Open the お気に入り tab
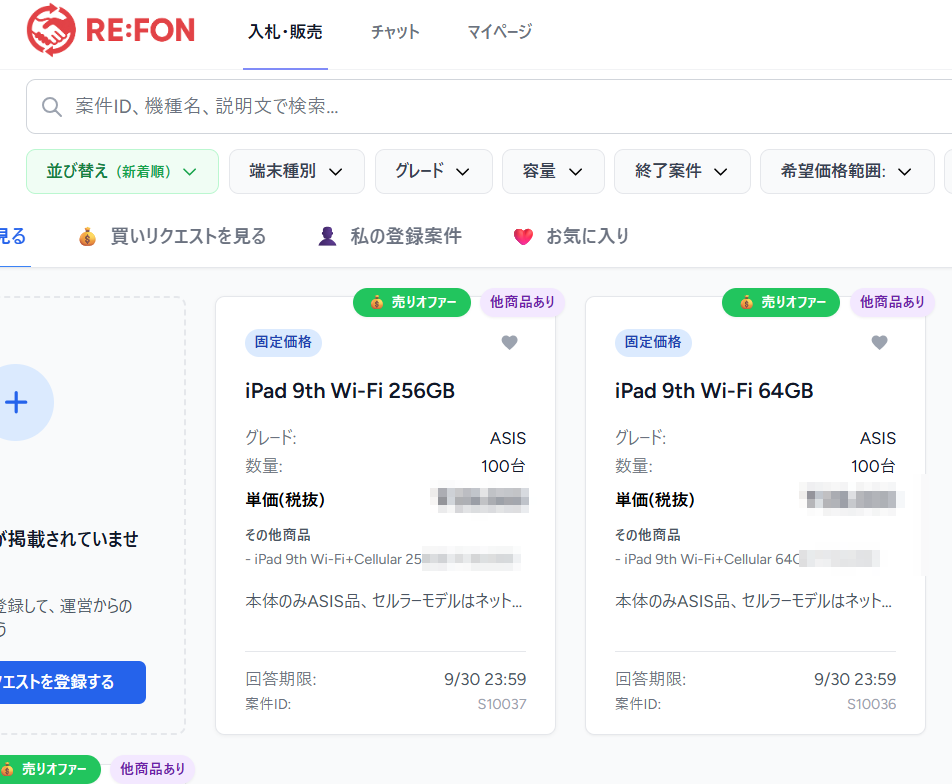The image size is (952, 784). pyautogui.click(x=571, y=236)
